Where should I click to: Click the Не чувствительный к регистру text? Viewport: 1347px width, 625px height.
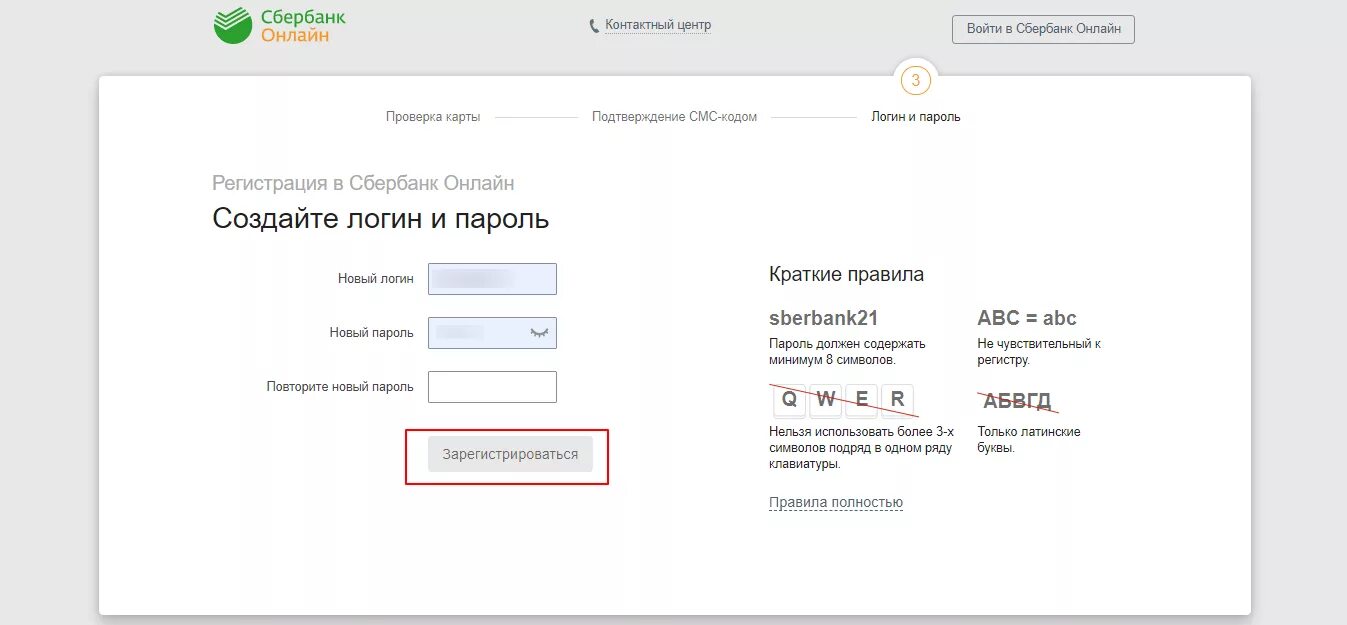click(1039, 351)
